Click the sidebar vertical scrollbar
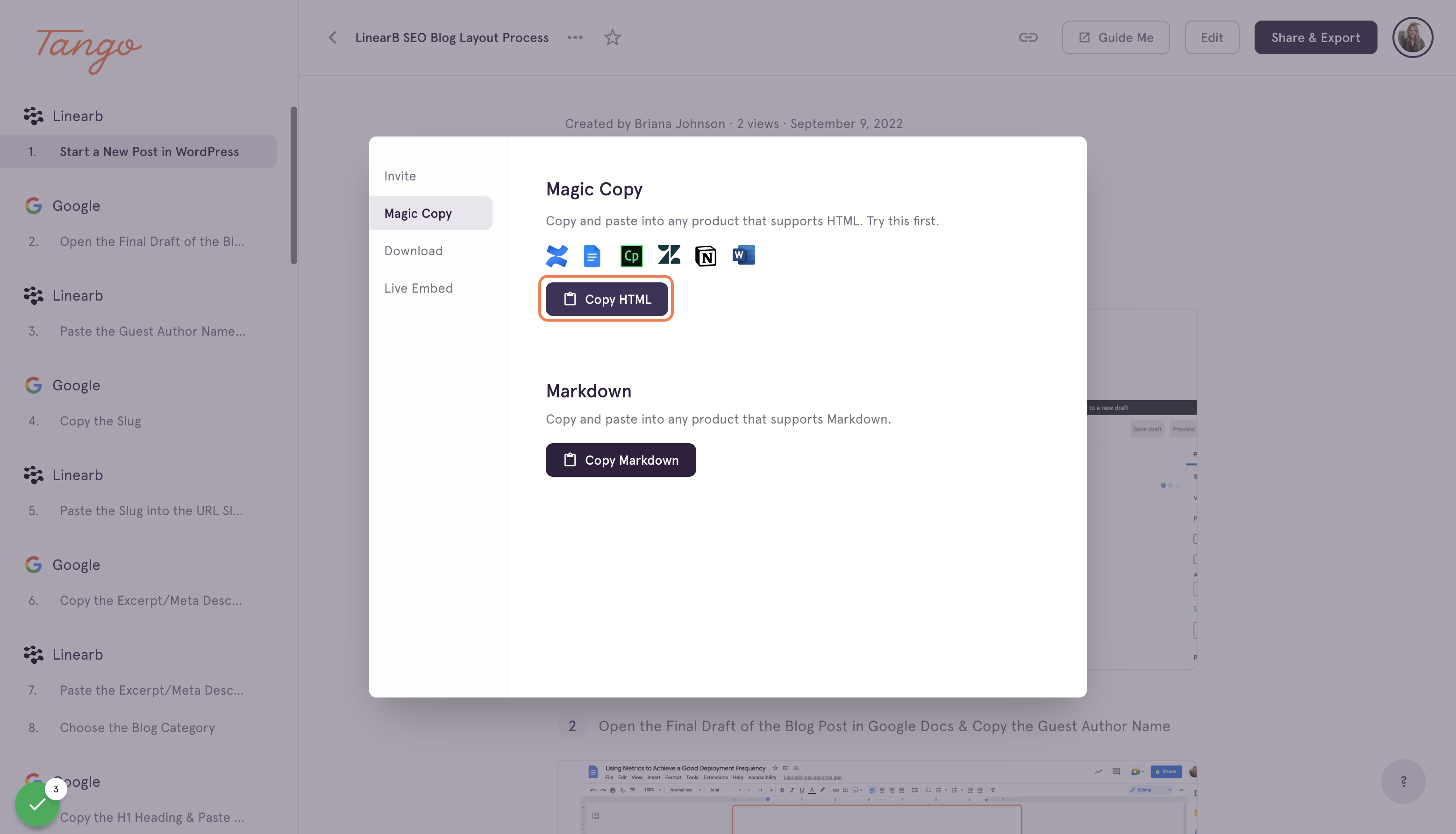Image resolution: width=1456 pixels, height=834 pixels. tap(294, 185)
